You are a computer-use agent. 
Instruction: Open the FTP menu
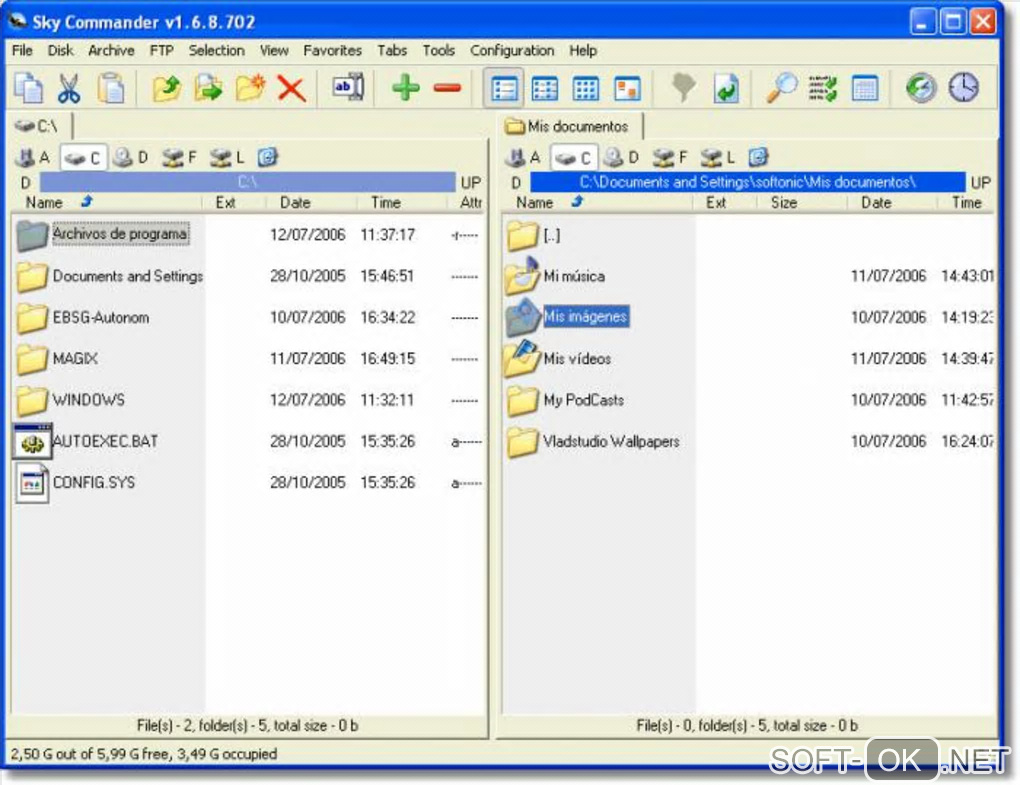coord(161,51)
